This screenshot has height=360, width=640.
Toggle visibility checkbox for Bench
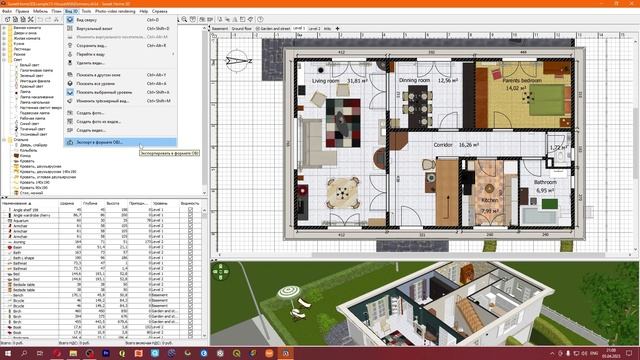190,295
